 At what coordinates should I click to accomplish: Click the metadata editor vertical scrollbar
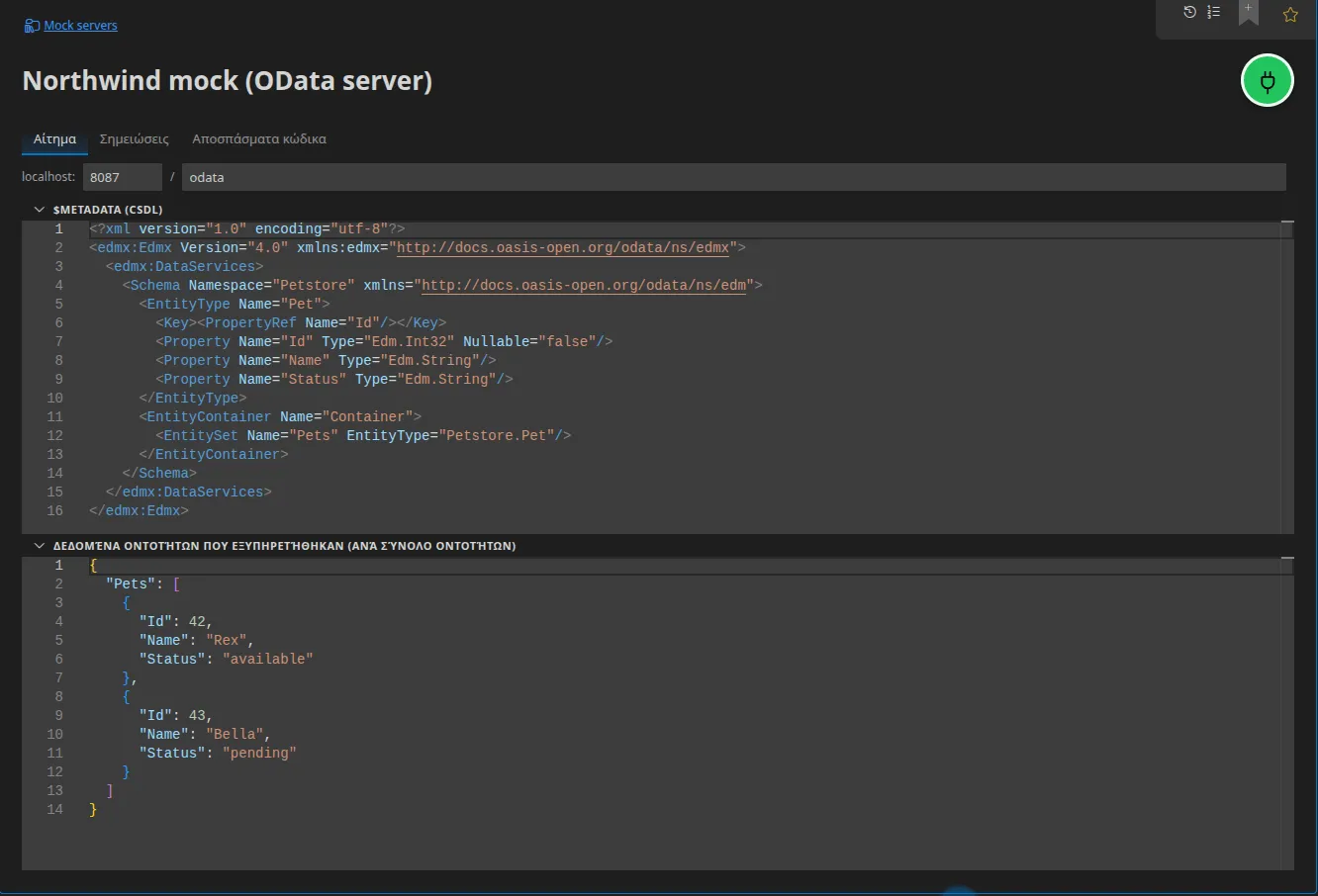point(1286,377)
